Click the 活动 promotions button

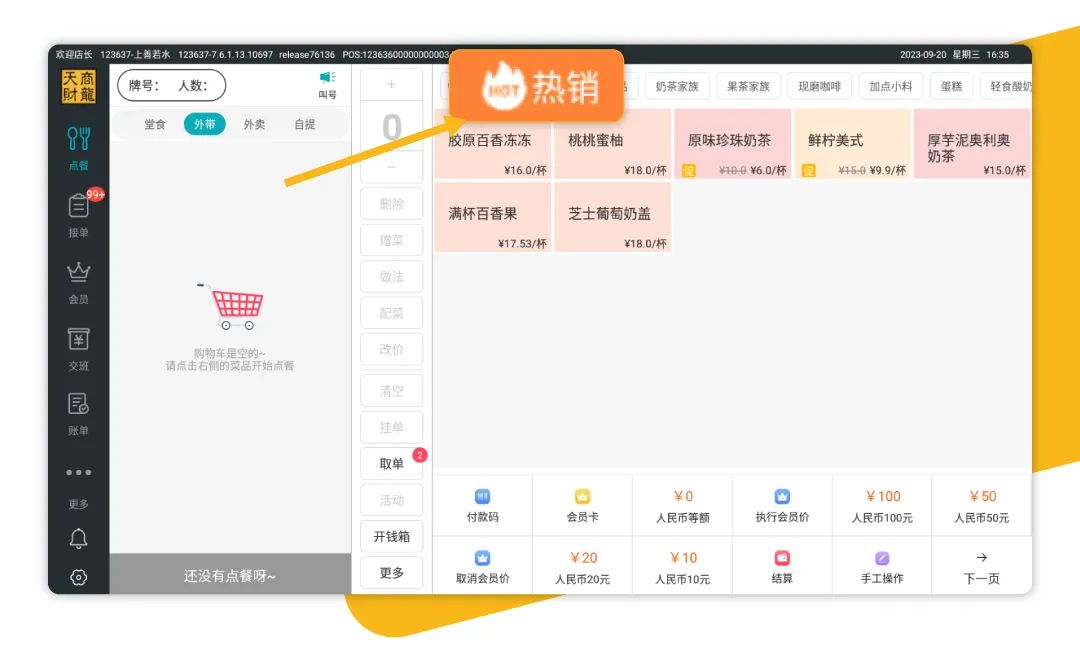(391, 500)
